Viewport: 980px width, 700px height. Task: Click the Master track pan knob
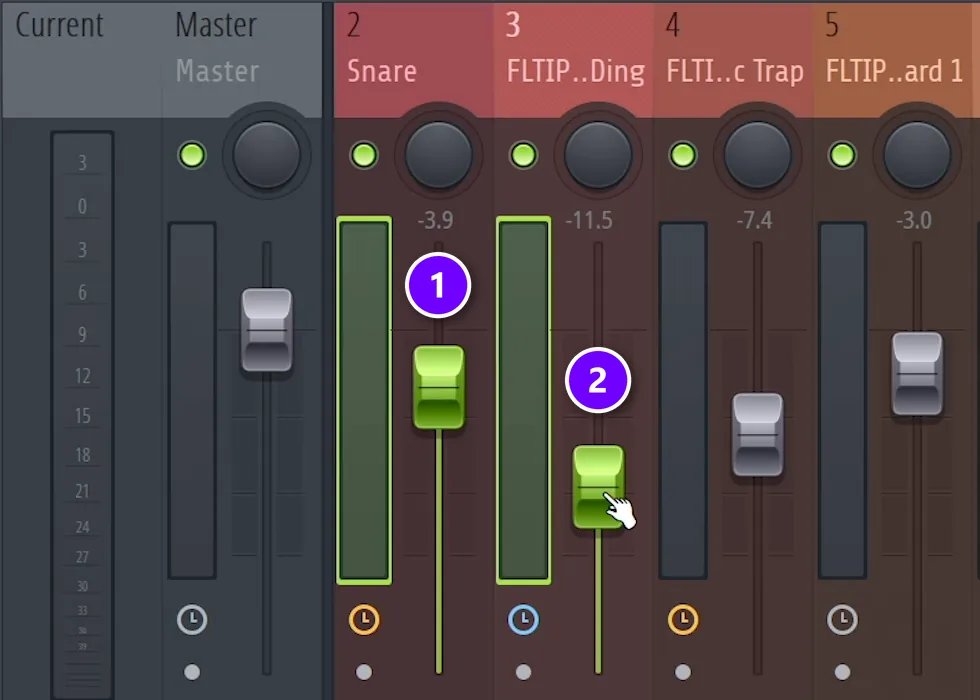[x=267, y=154]
